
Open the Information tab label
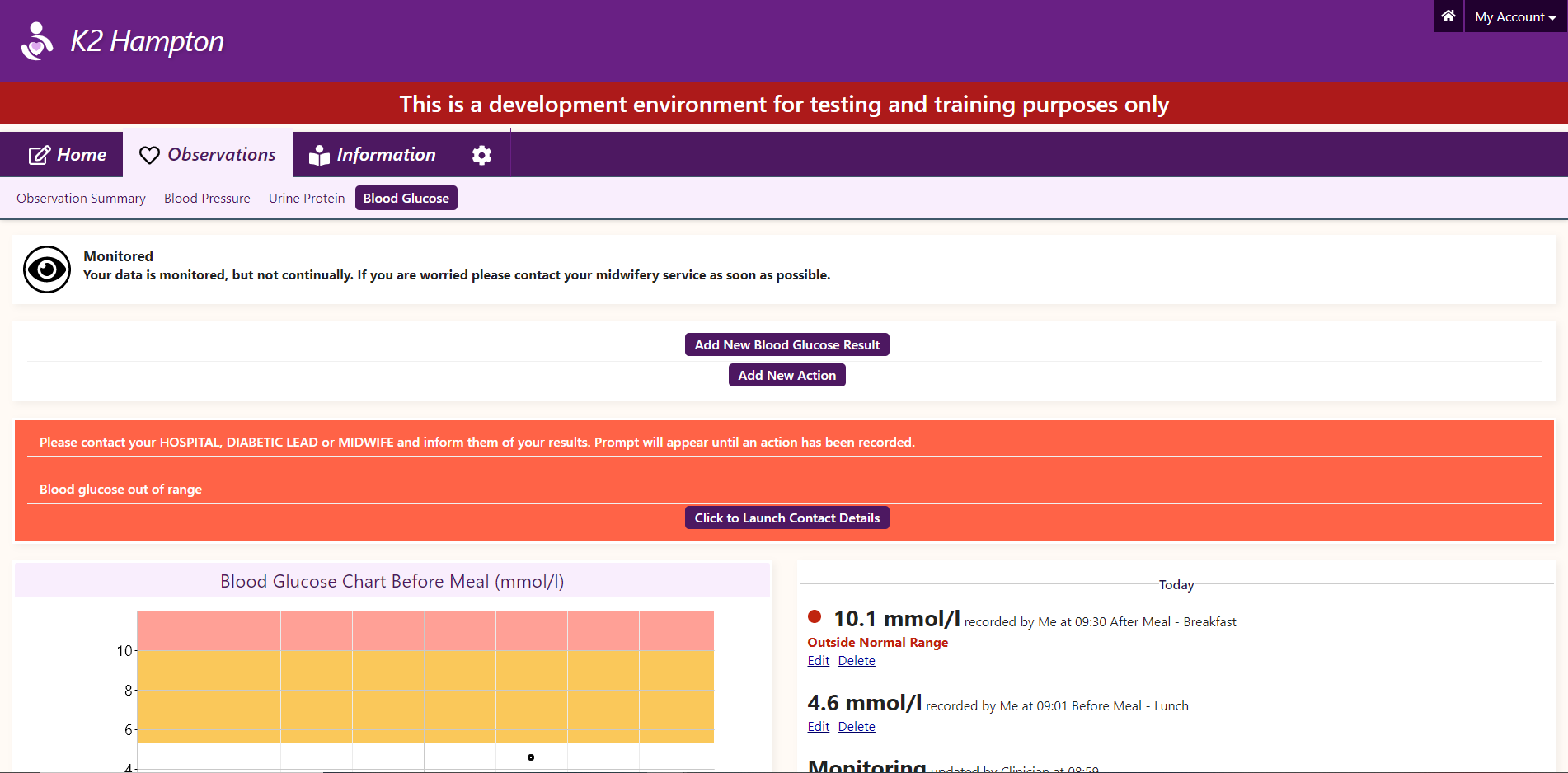[386, 155]
